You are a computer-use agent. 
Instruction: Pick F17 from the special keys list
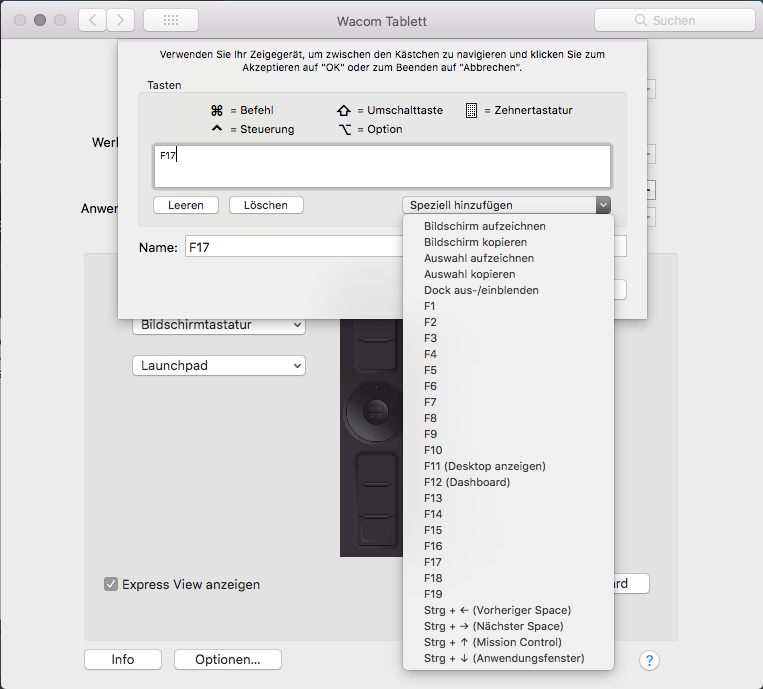pyautogui.click(x=509, y=562)
